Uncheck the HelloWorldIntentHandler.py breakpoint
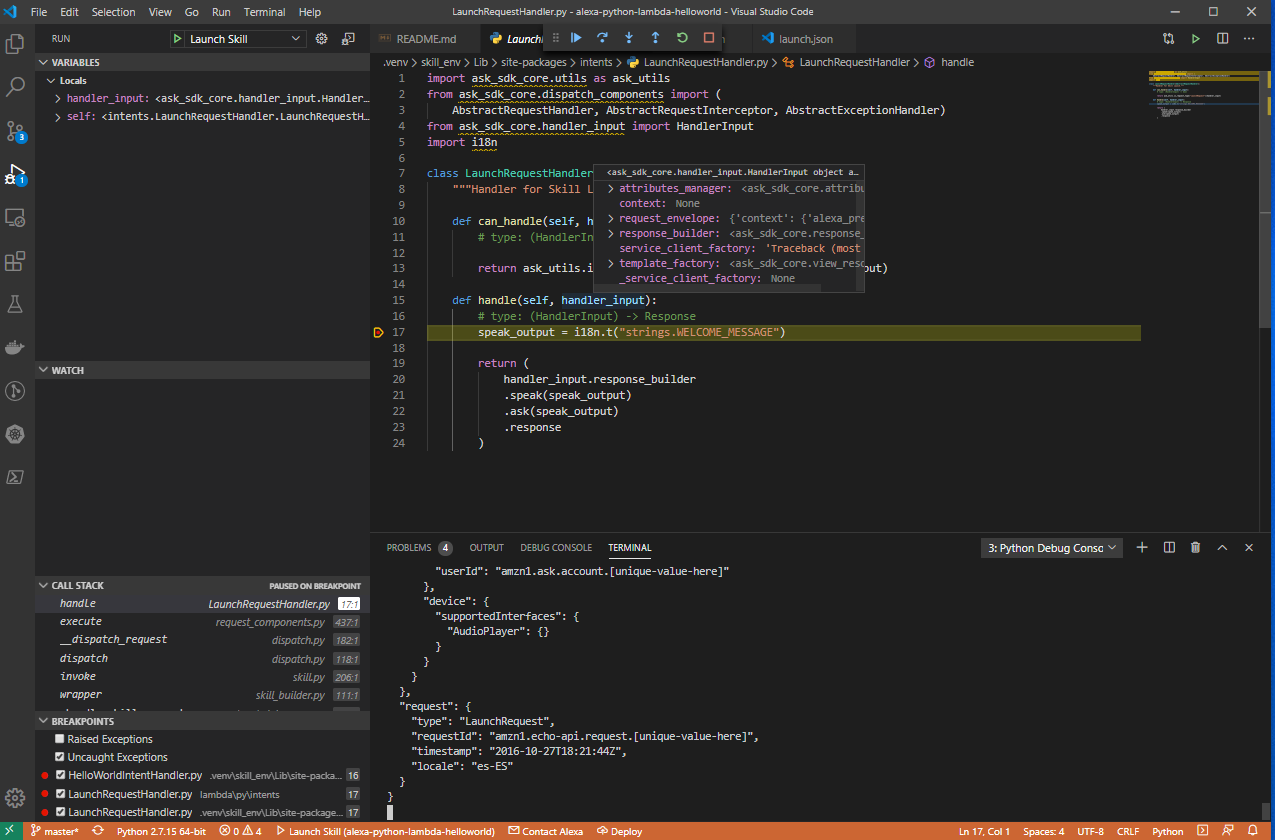 pos(60,775)
